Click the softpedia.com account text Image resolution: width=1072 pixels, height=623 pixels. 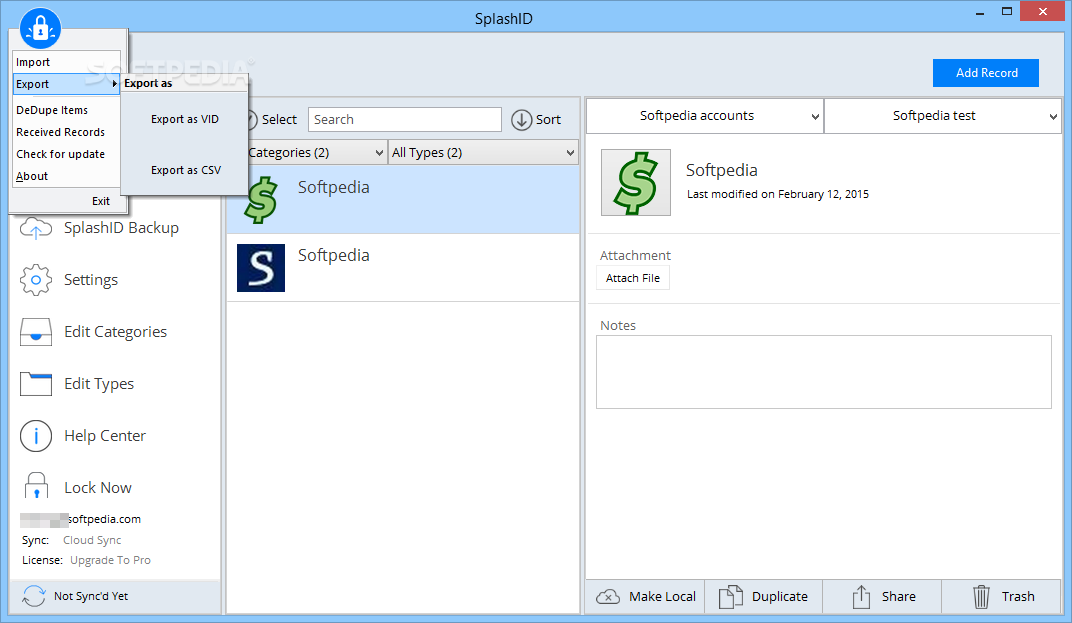(104, 519)
